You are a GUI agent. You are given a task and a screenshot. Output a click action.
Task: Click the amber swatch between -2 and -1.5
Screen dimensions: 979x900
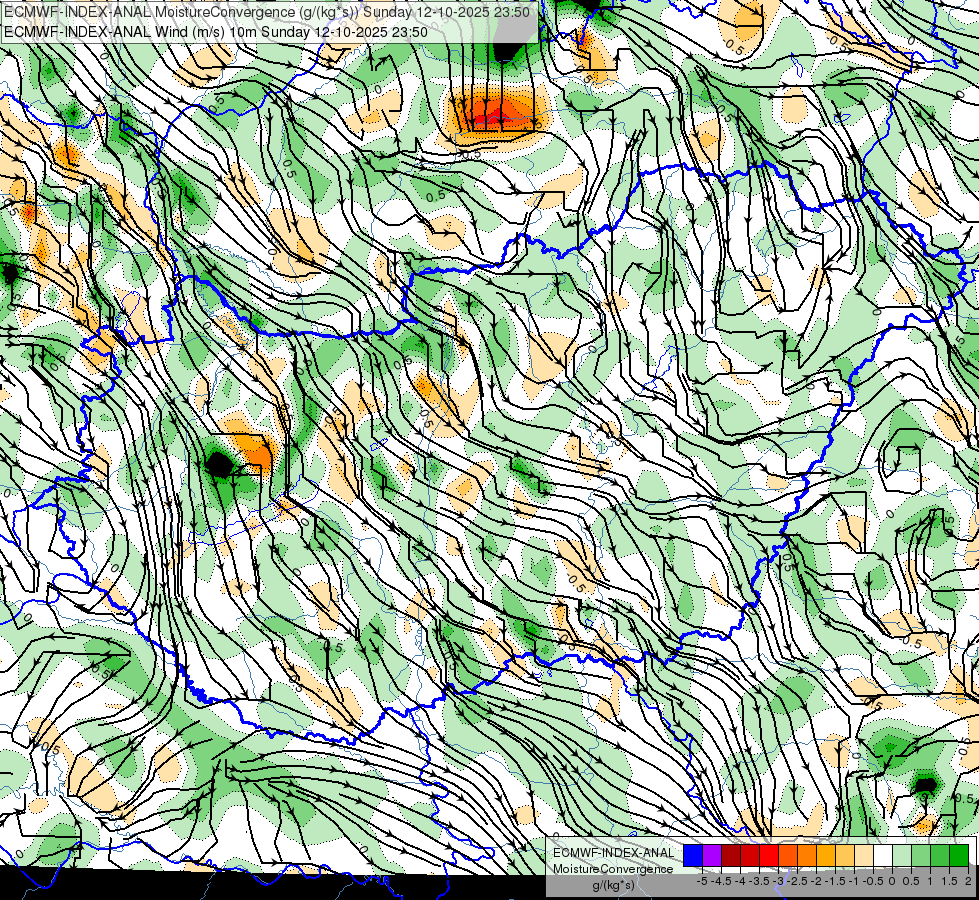[825, 856]
